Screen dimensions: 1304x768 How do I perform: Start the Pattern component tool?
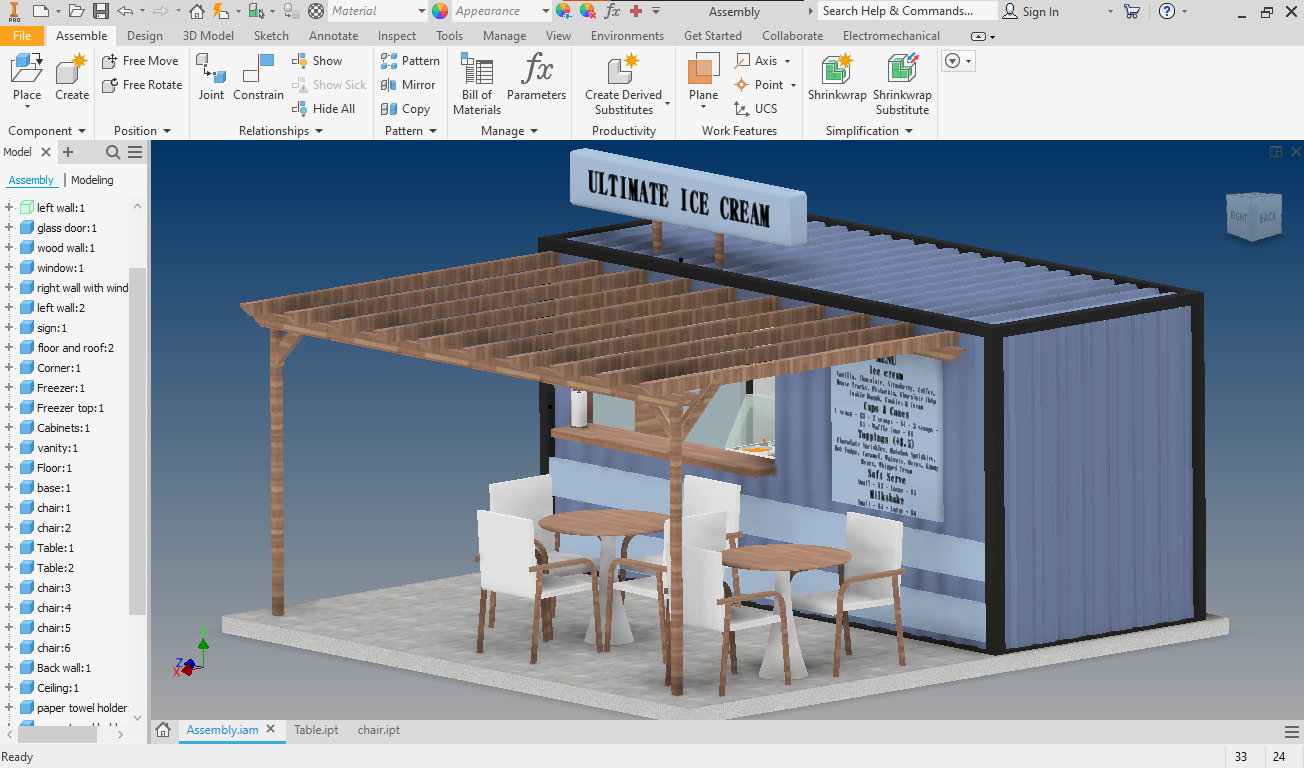click(x=410, y=61)
